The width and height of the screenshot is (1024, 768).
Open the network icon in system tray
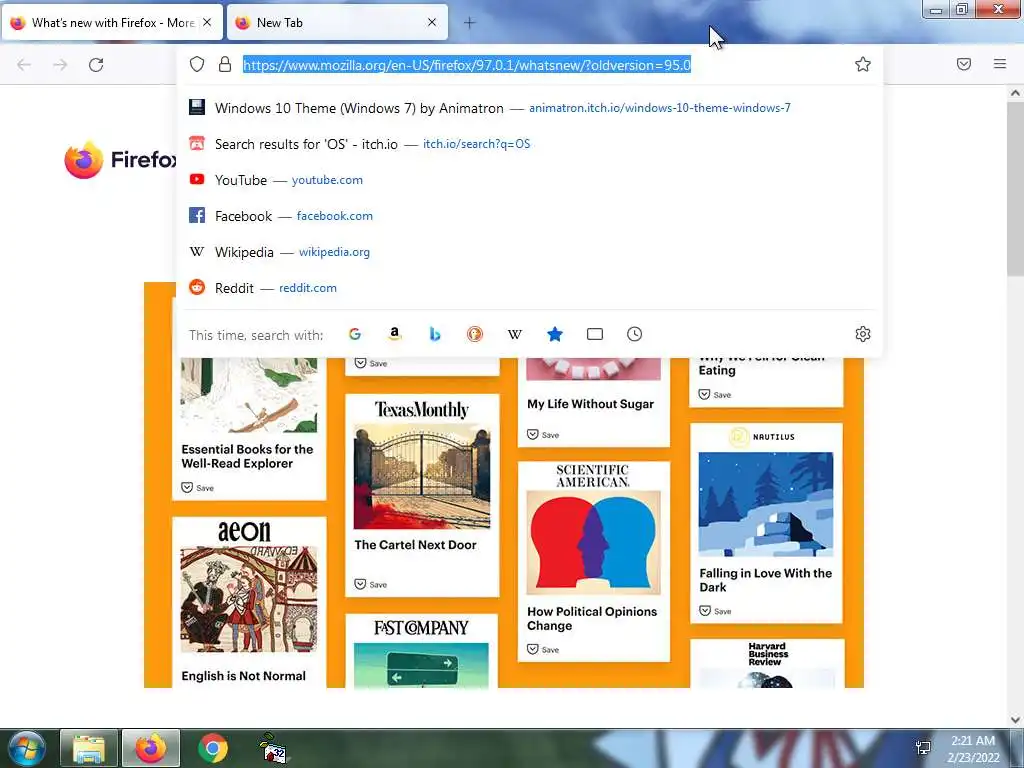923,748
